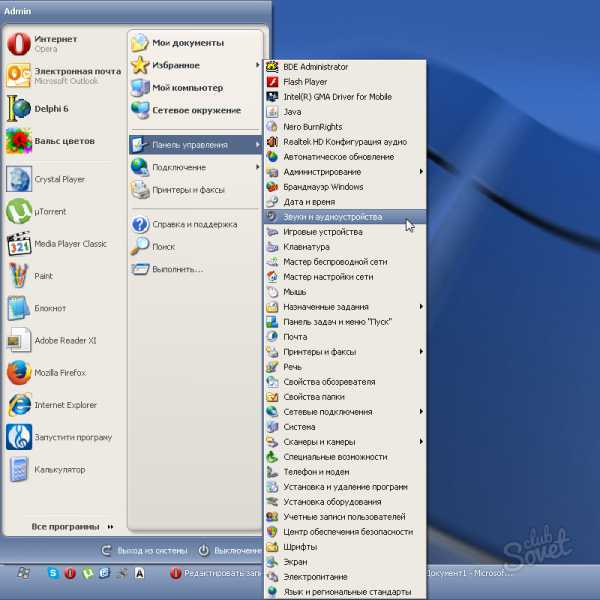Open Мастер беспроводной сети
600x600 pixels.
point(345,262)
